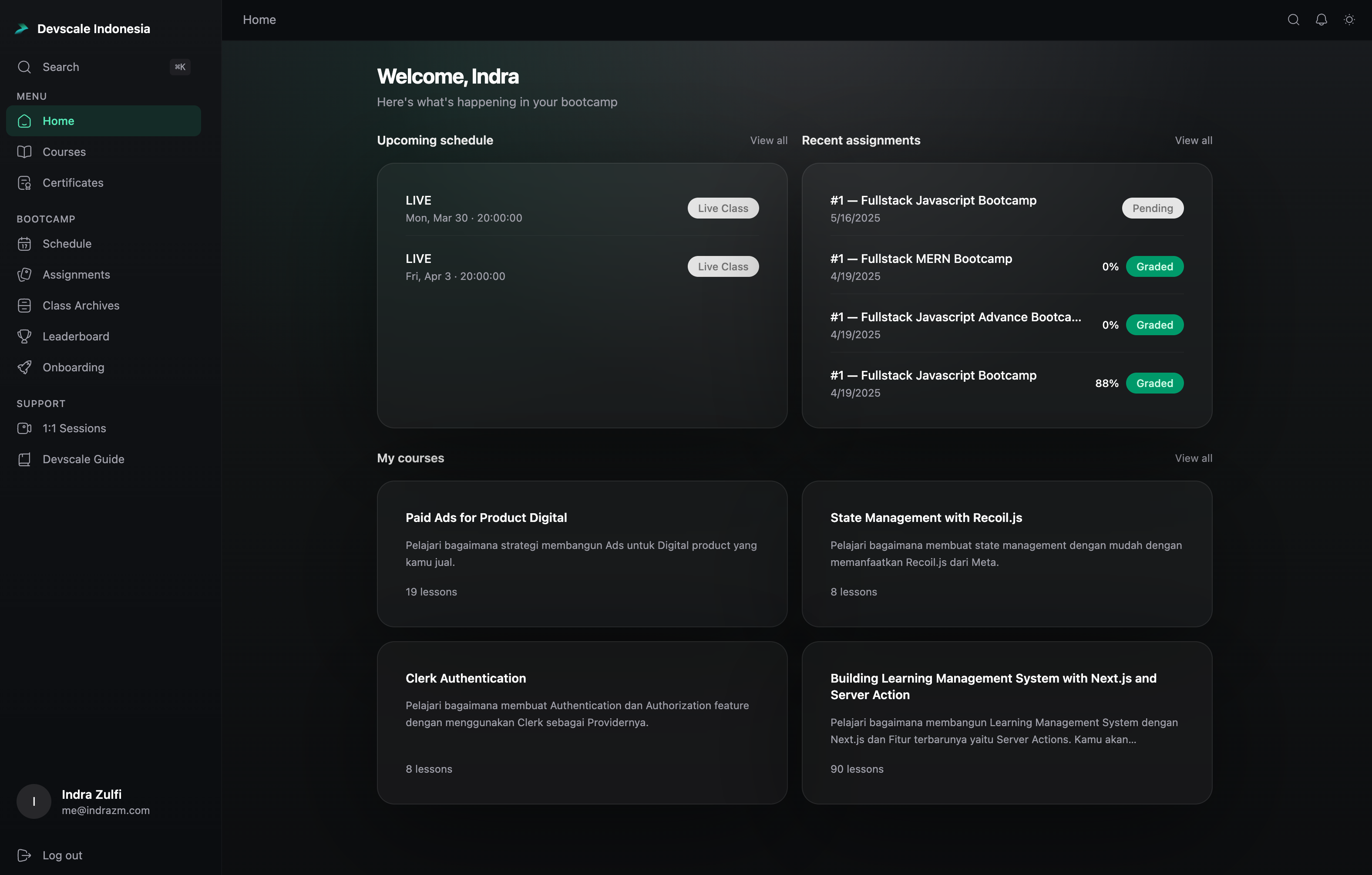The height and width of the screenshot is (875, 1372).
Task: Open search using the top-right magnifier icon
Action: click(1293, 19)
